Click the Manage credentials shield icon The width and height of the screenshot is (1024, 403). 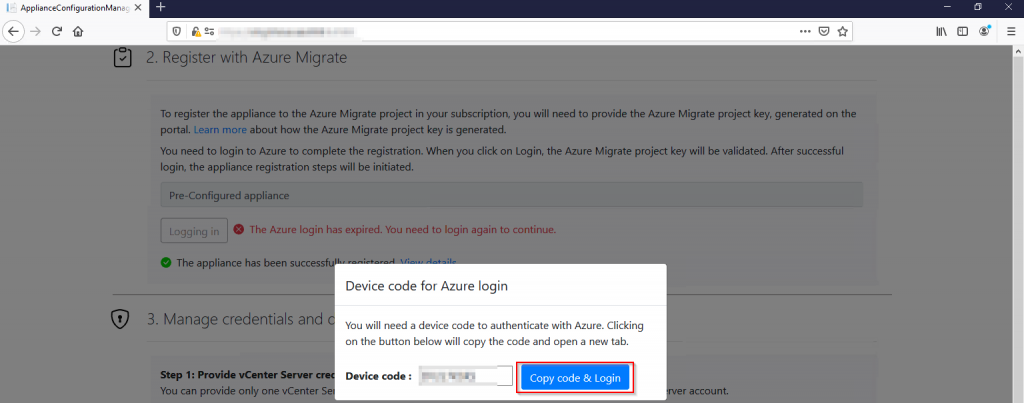coord(118,319)
